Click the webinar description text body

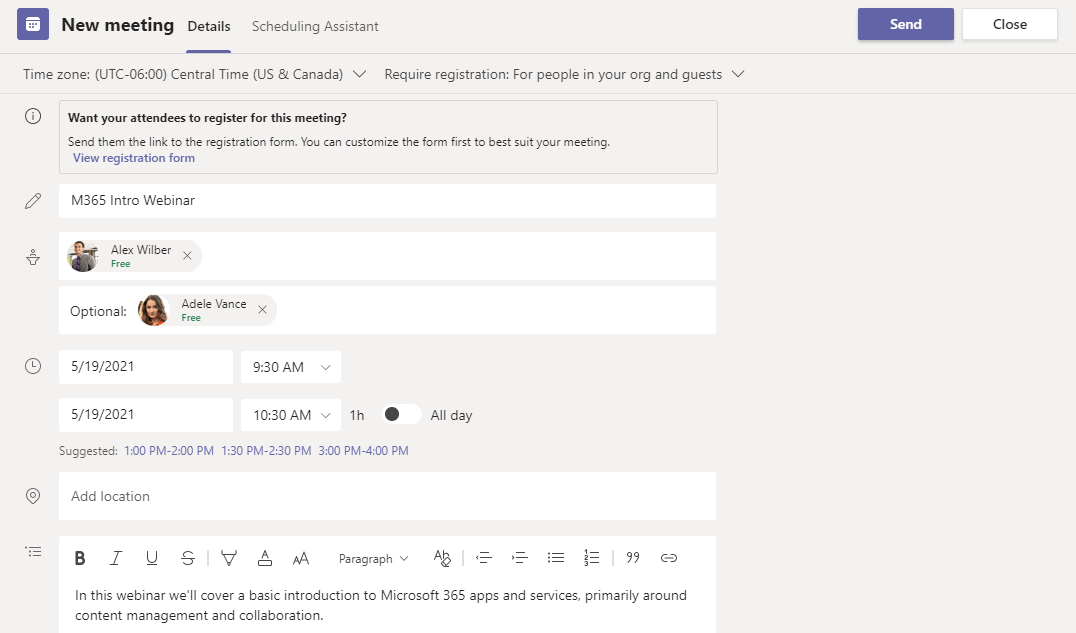point(381,605)
